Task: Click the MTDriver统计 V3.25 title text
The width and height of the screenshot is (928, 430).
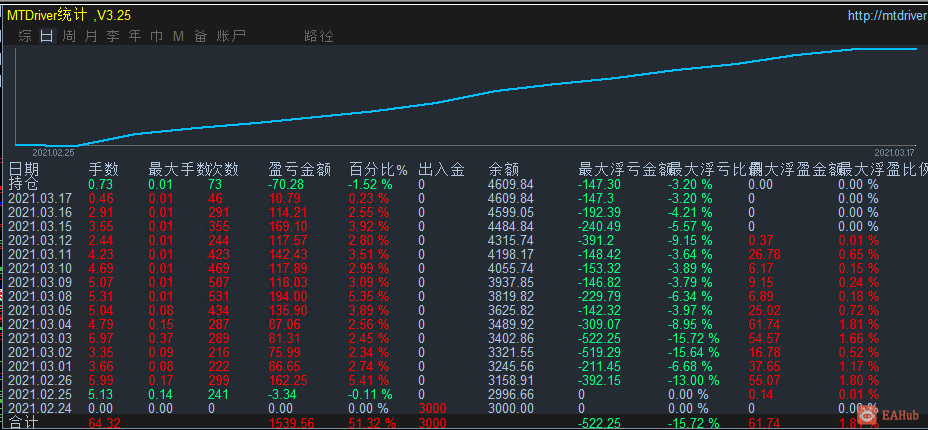Action: (x=69, y=15)
